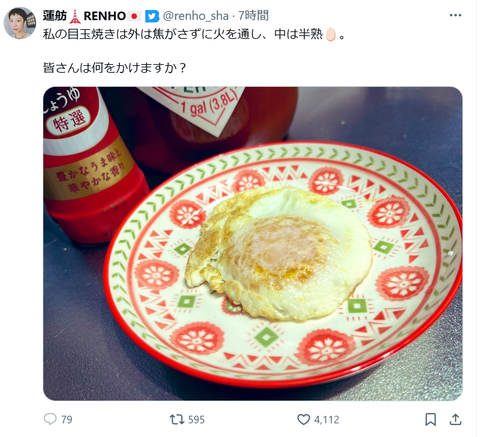Viewport: 480px width, 437px height.
Task: Click the Tokyo Tower emoji in name
Action: 75,16
